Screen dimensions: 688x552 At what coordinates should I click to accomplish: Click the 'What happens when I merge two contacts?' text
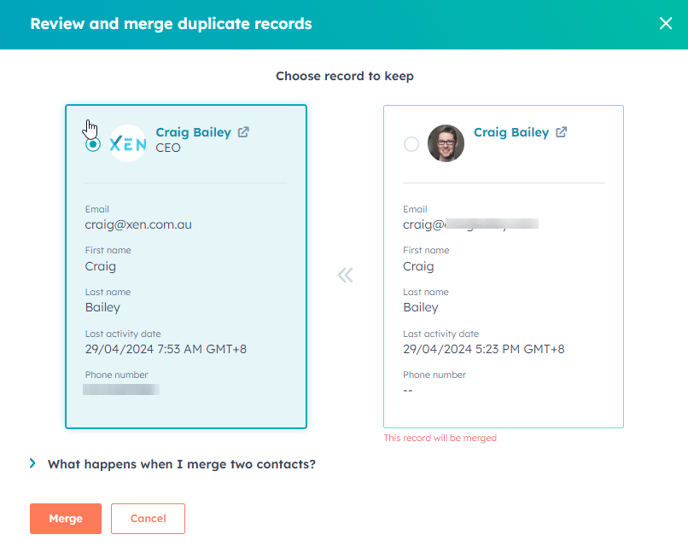tap(182, 464)
